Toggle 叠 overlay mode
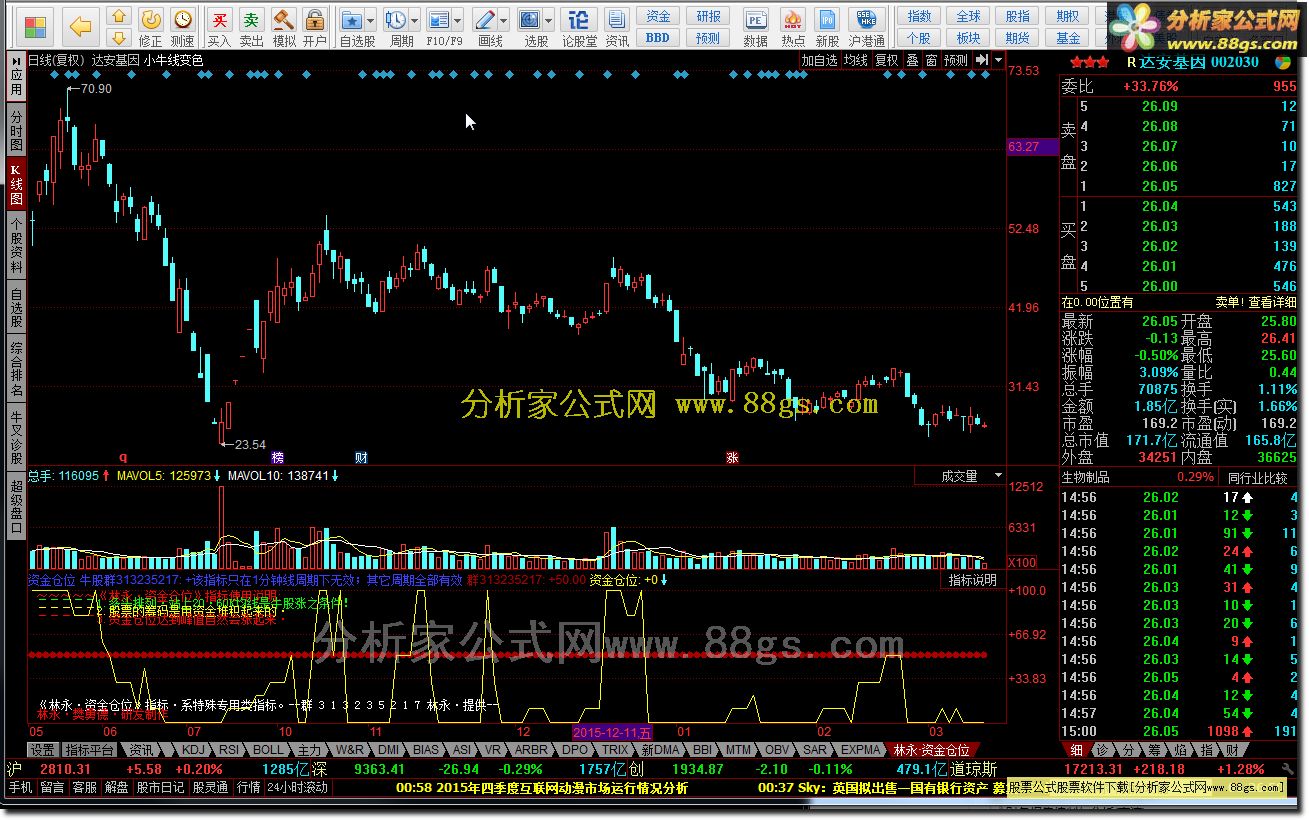The height and width of the screenshot is (820, 1309). tap(912, 60)
